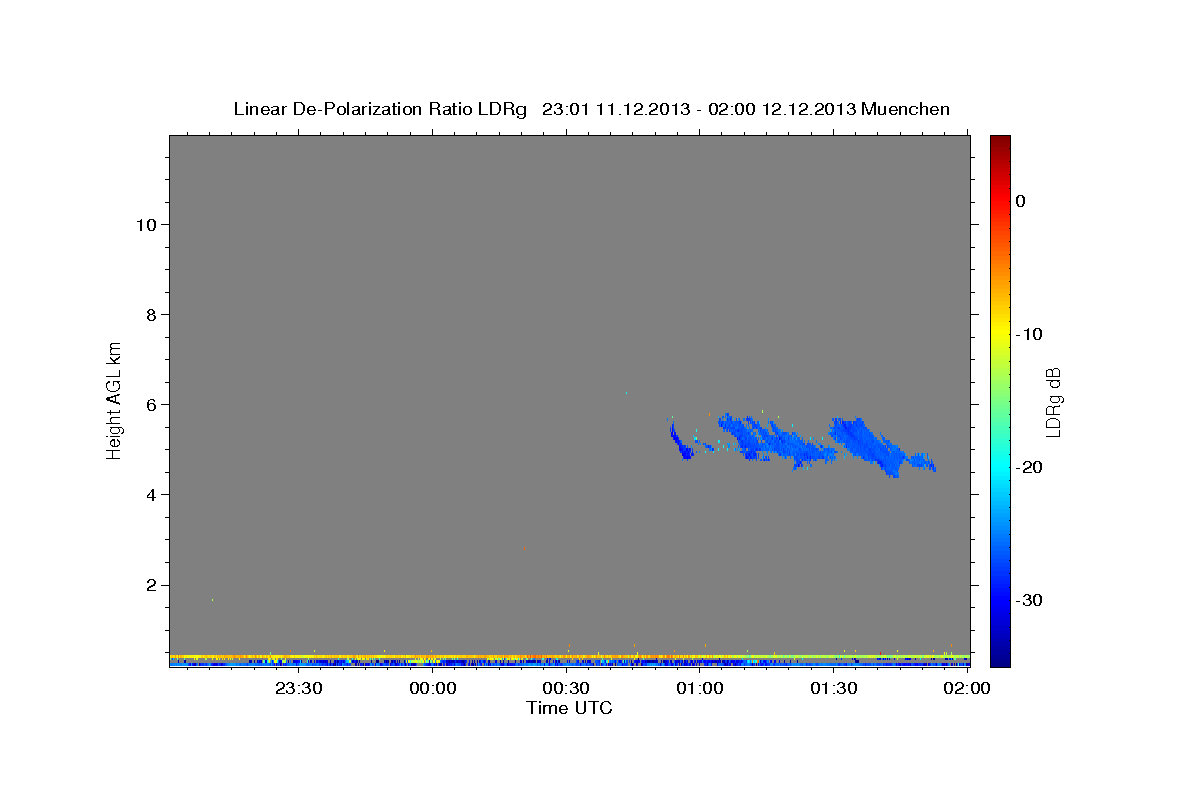This screenshot has height=800, width=1200.
Task: Click the Height AGL km axis label
Action: tap(115, 400)
